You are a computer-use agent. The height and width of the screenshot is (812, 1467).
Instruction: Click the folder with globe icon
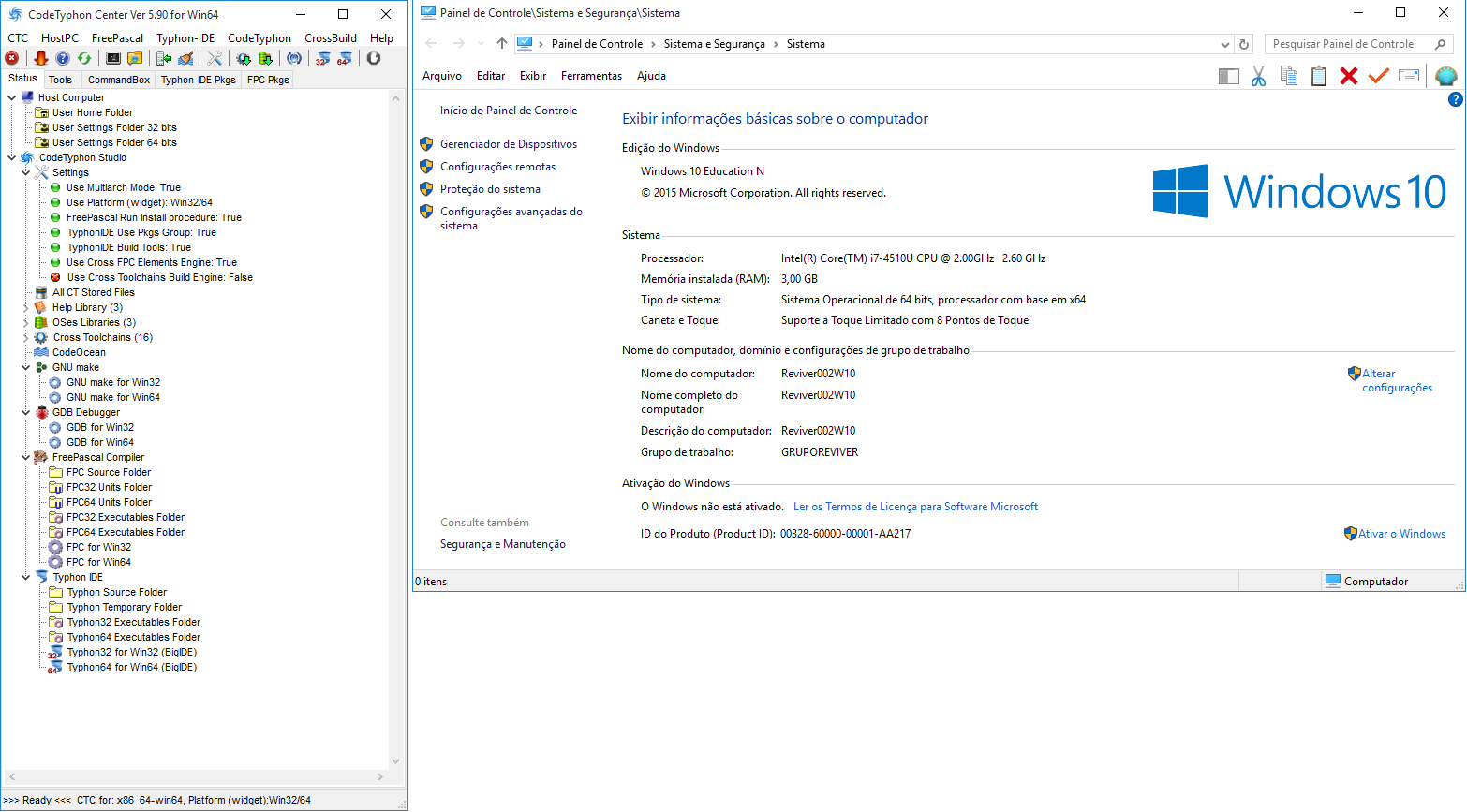coord(135,58)
